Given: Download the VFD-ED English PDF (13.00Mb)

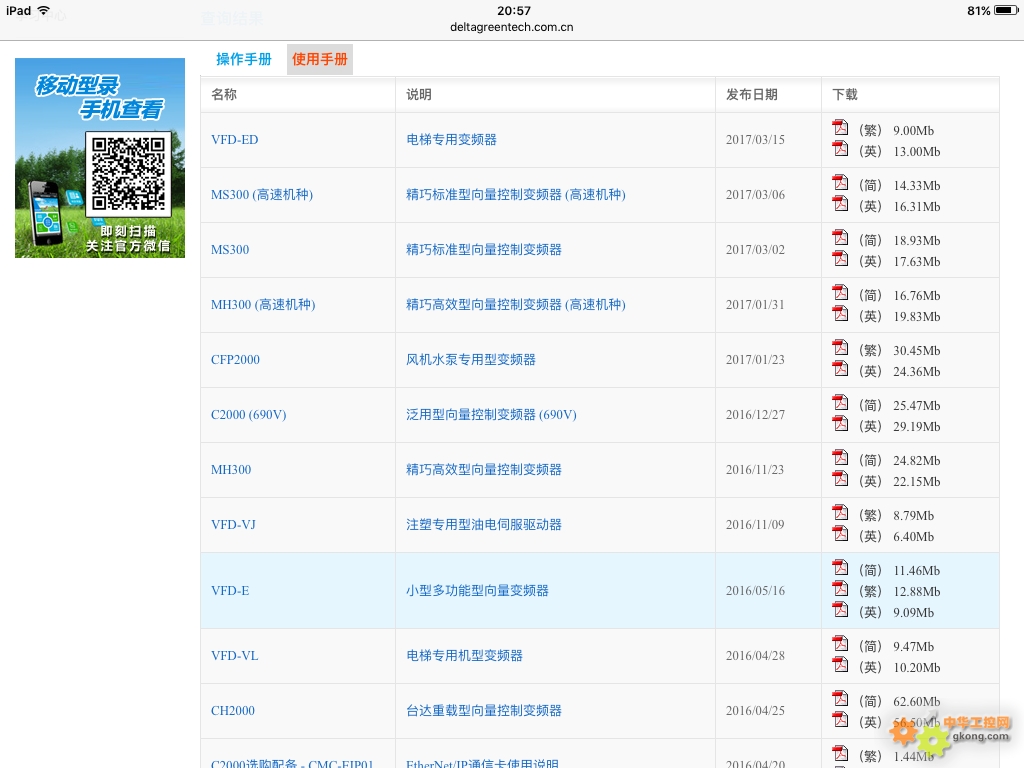Looking at the screenshot, I should coord(840,149).
